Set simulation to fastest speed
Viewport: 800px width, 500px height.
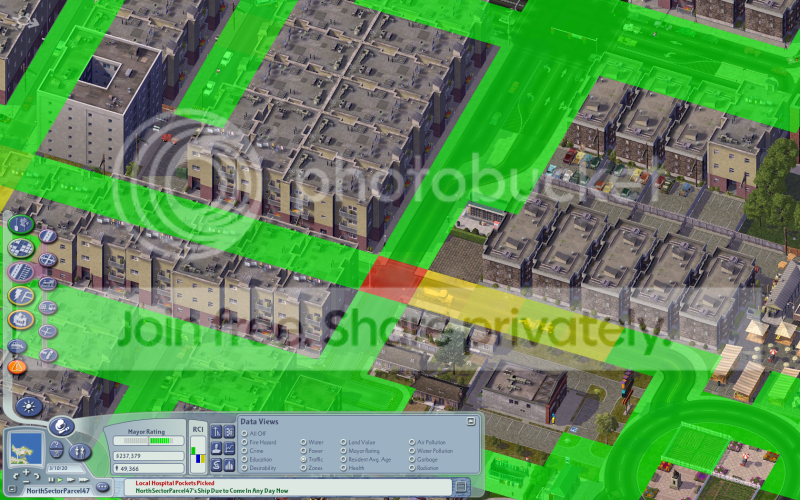coord(84,480)
